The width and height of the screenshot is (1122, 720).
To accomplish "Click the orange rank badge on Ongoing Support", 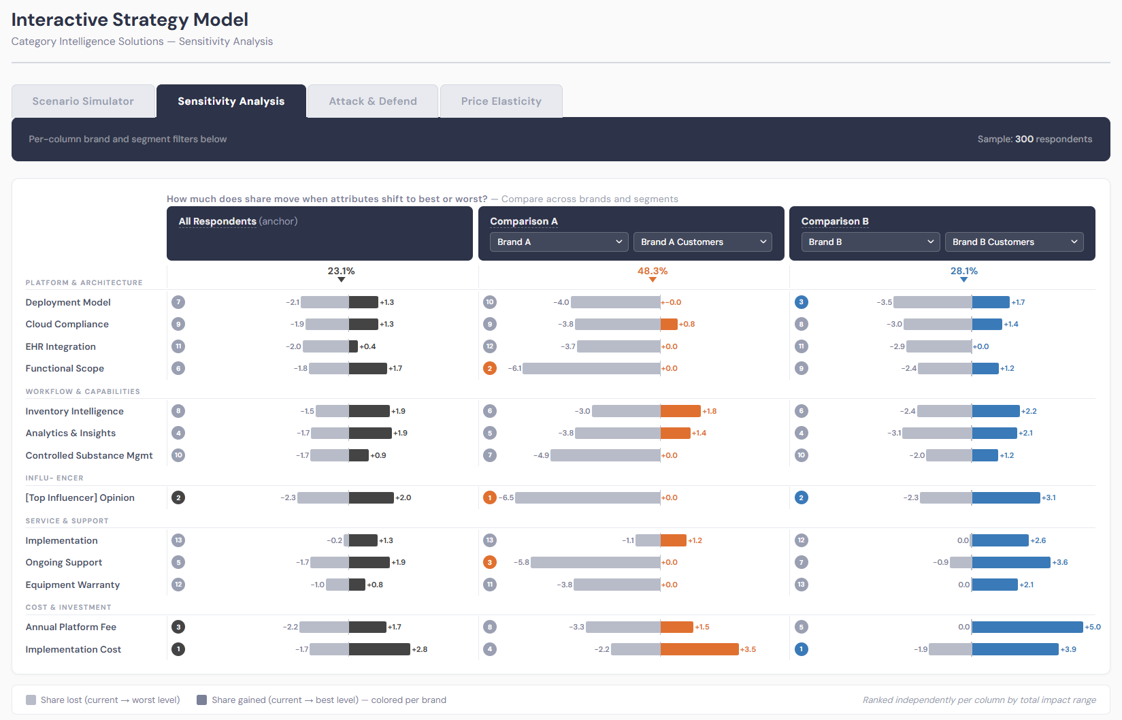I will [490, 562].
